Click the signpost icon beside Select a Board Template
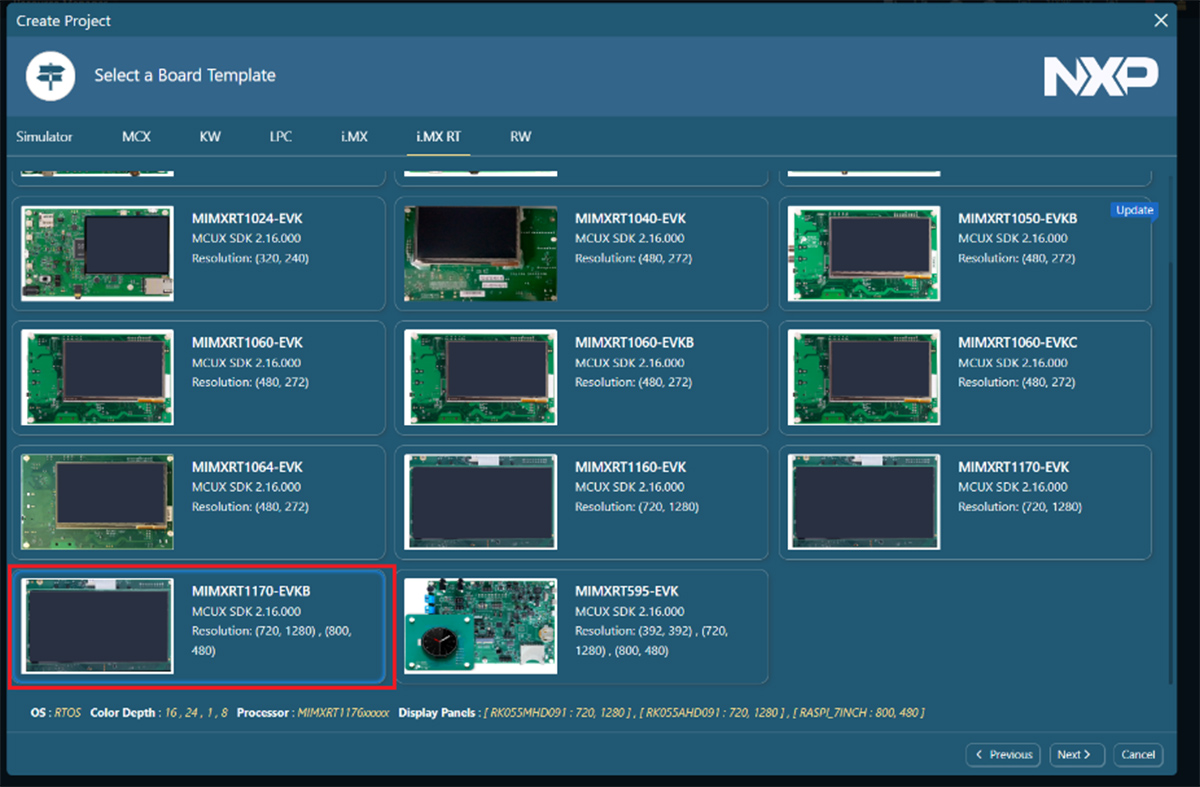 pos(51,77)
